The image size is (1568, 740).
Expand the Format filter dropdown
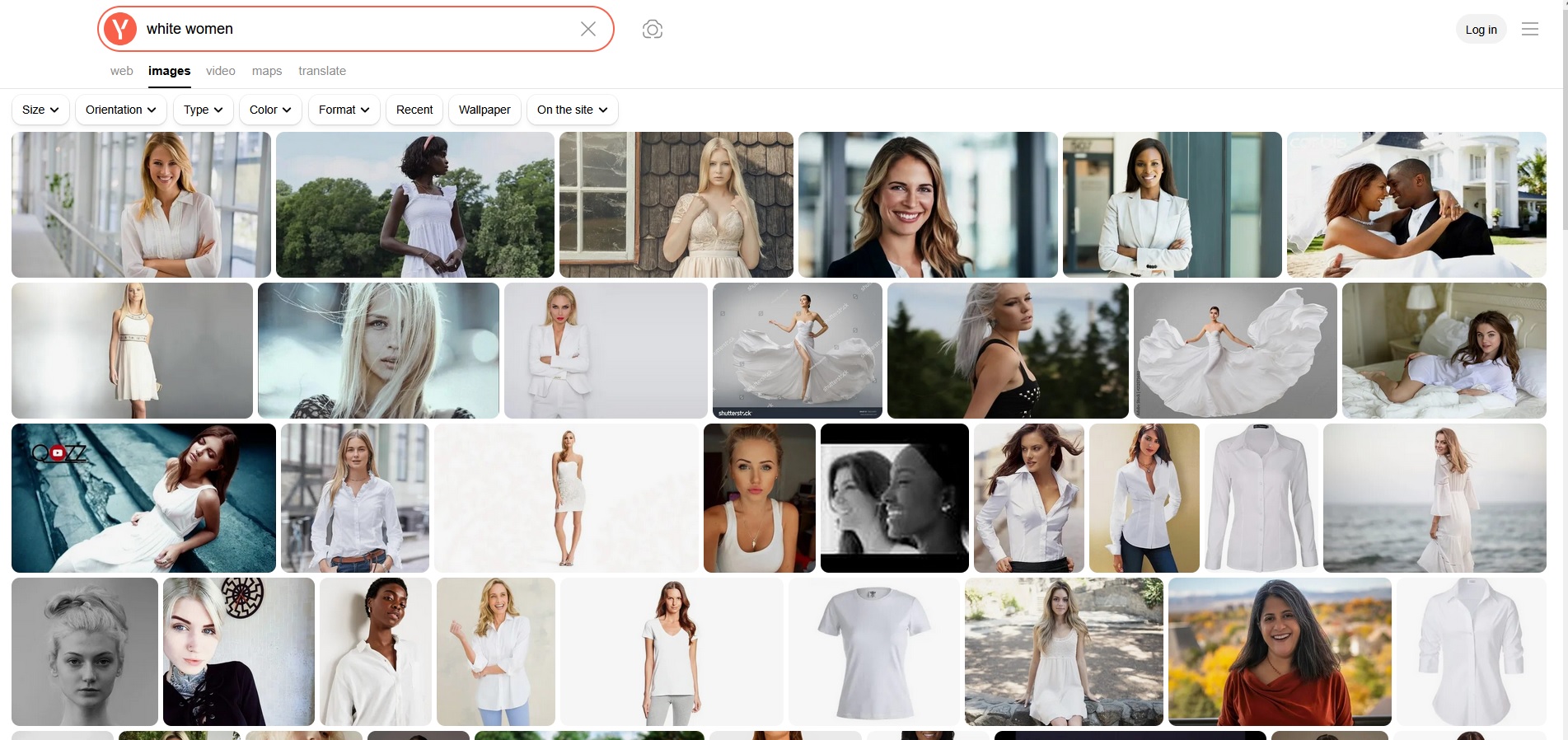344,110
